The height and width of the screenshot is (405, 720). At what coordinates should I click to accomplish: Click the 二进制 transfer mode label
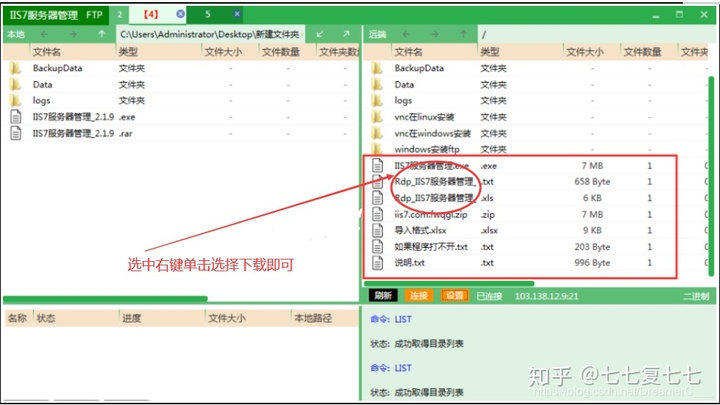point(696,296)
